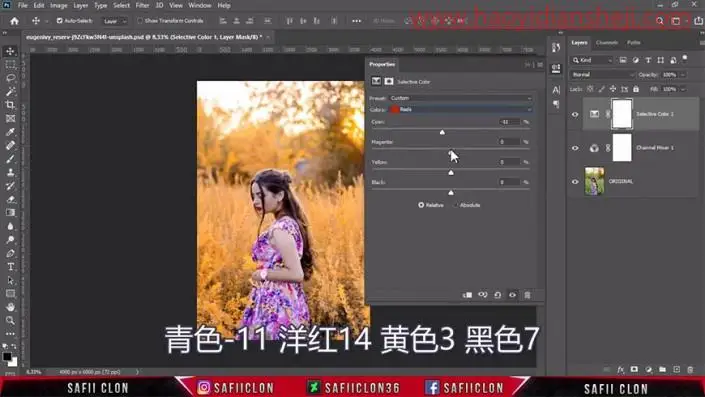The height and width of the screenshot is (397, 705).
Task: Click the Magenta percentage value field
Action: coord(509,142)
